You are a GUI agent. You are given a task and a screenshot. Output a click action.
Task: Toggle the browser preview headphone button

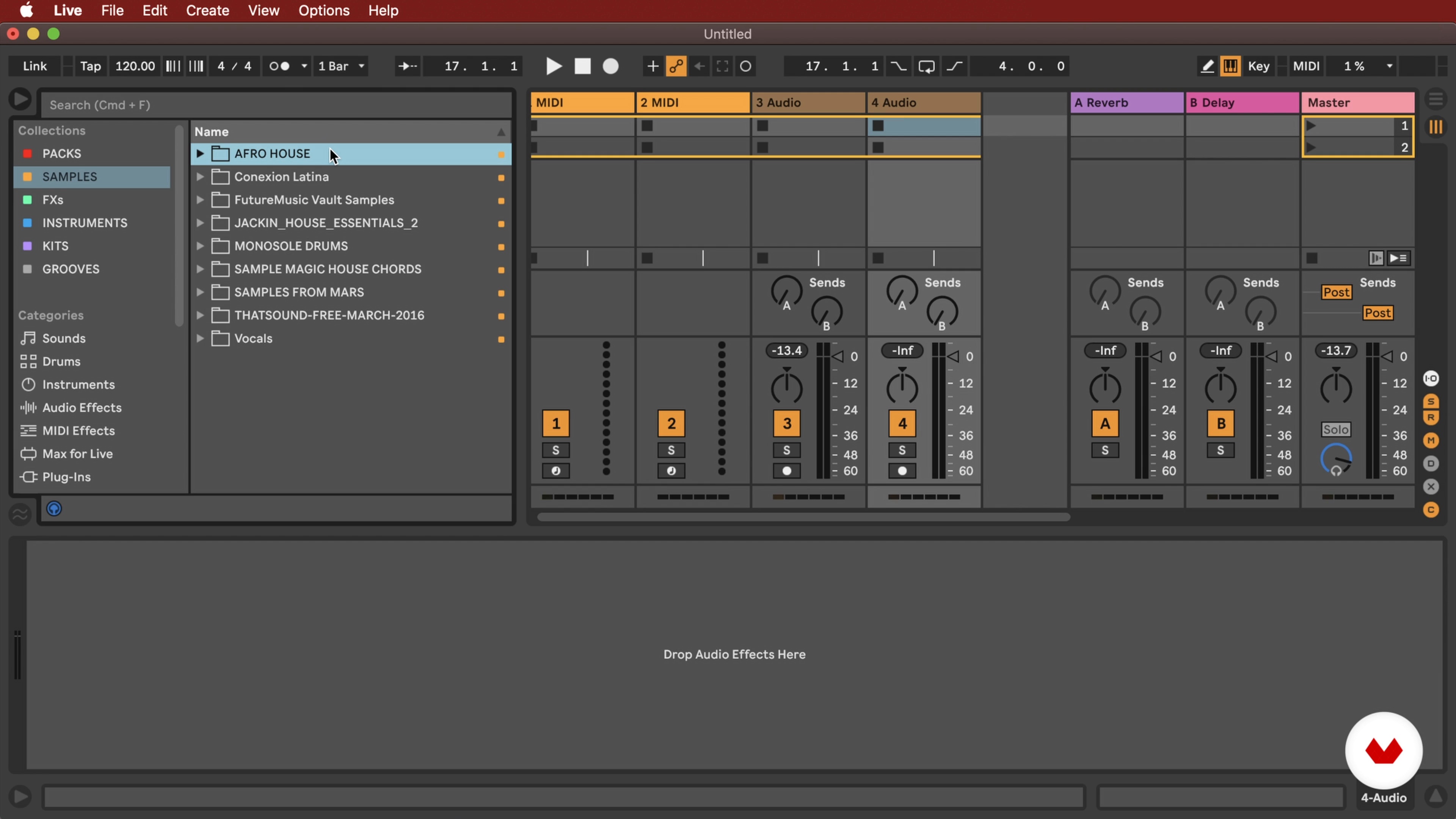pyautogui.click(x=54, y=509)
